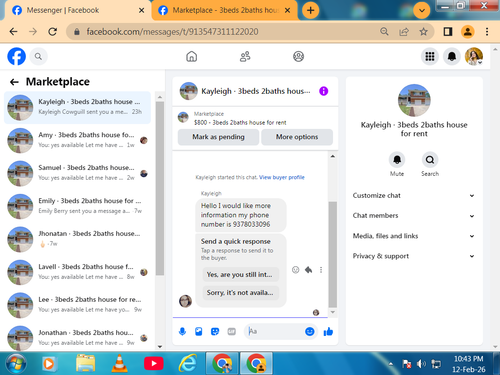The width and height of the screenshot is (500, 375).
Task: Click the house listing thumbnail in right panel
Action: tap(414, 100)
